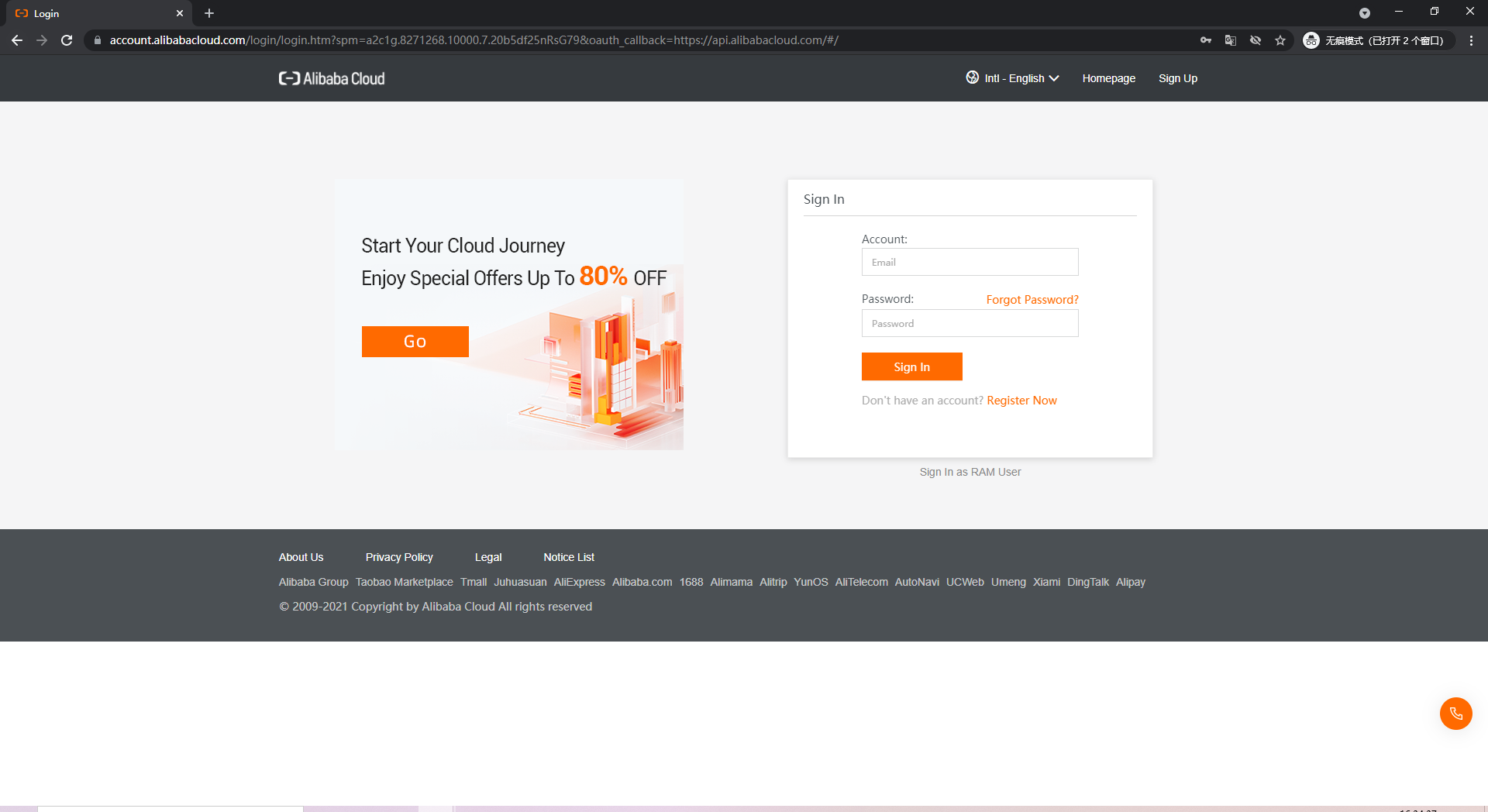Minimize the browser window
The image size is (1488, 812).
click(1398, 12)
